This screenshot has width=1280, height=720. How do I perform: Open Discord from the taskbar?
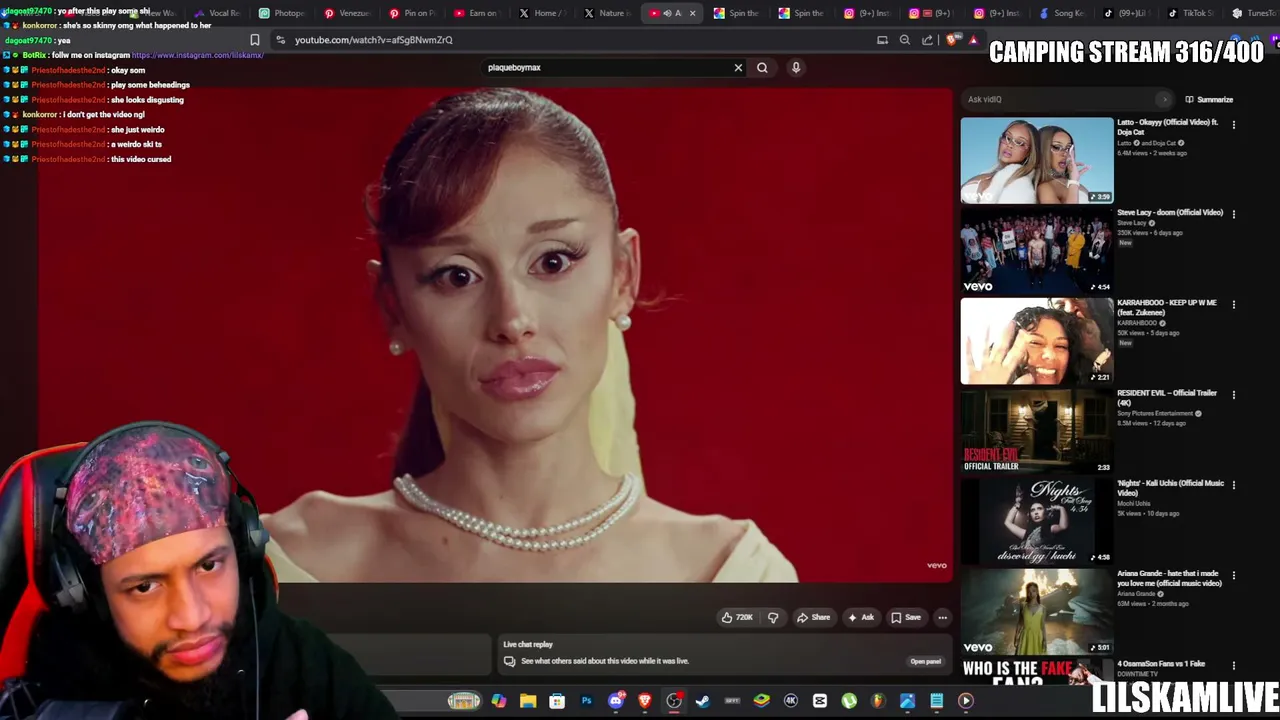click(616, 701)
